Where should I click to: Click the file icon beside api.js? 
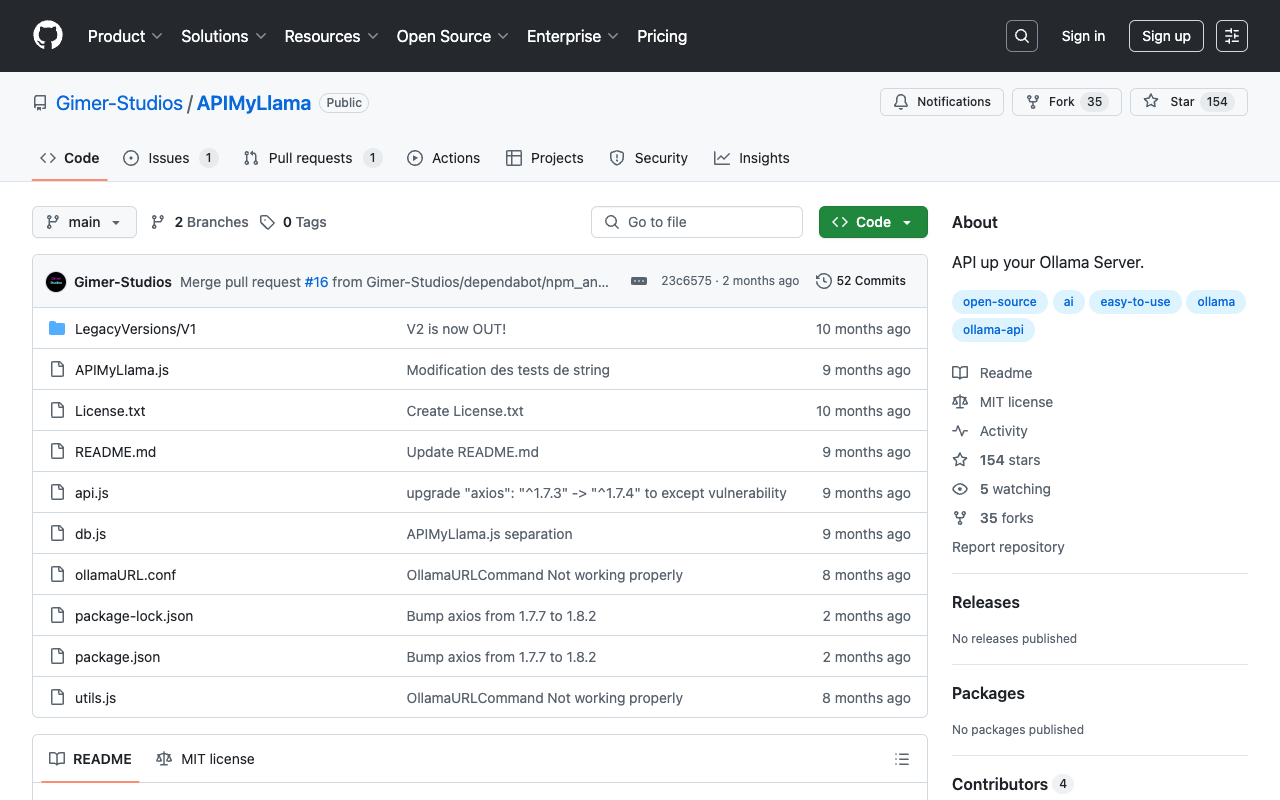pos(57,493)
